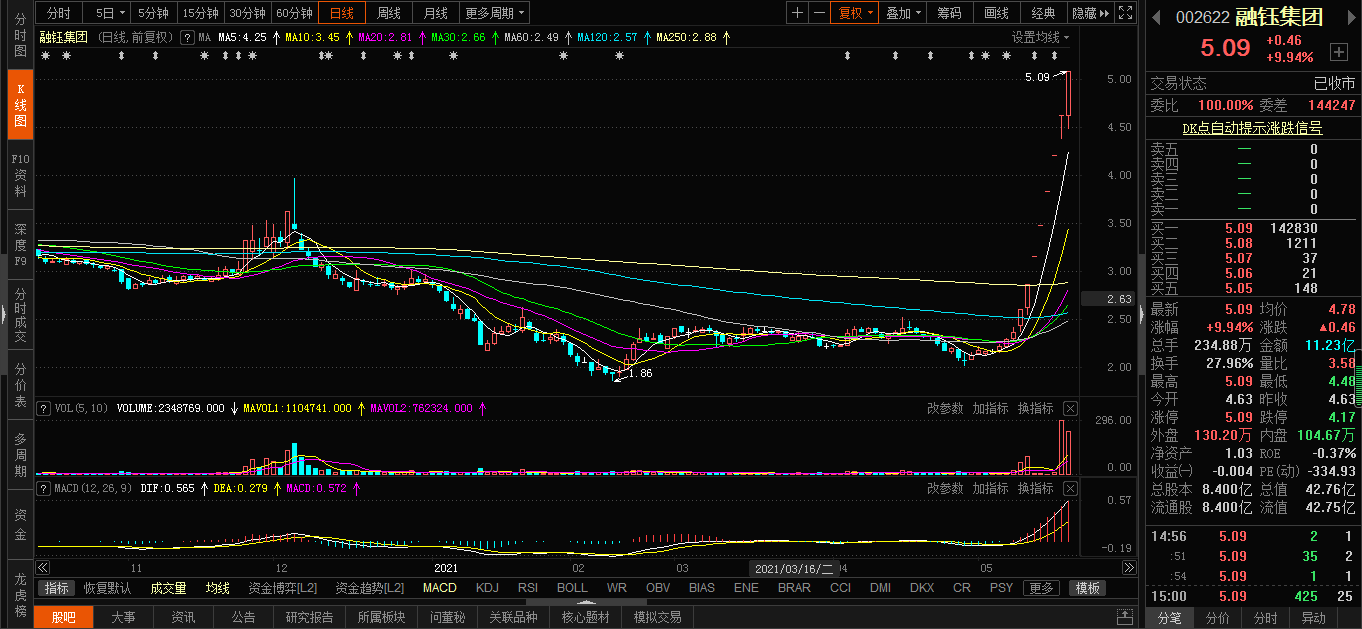This screenshot has height=629, width=1362.
Task: Go to next stock with right arrow
Action: (x=1350, y=18)
